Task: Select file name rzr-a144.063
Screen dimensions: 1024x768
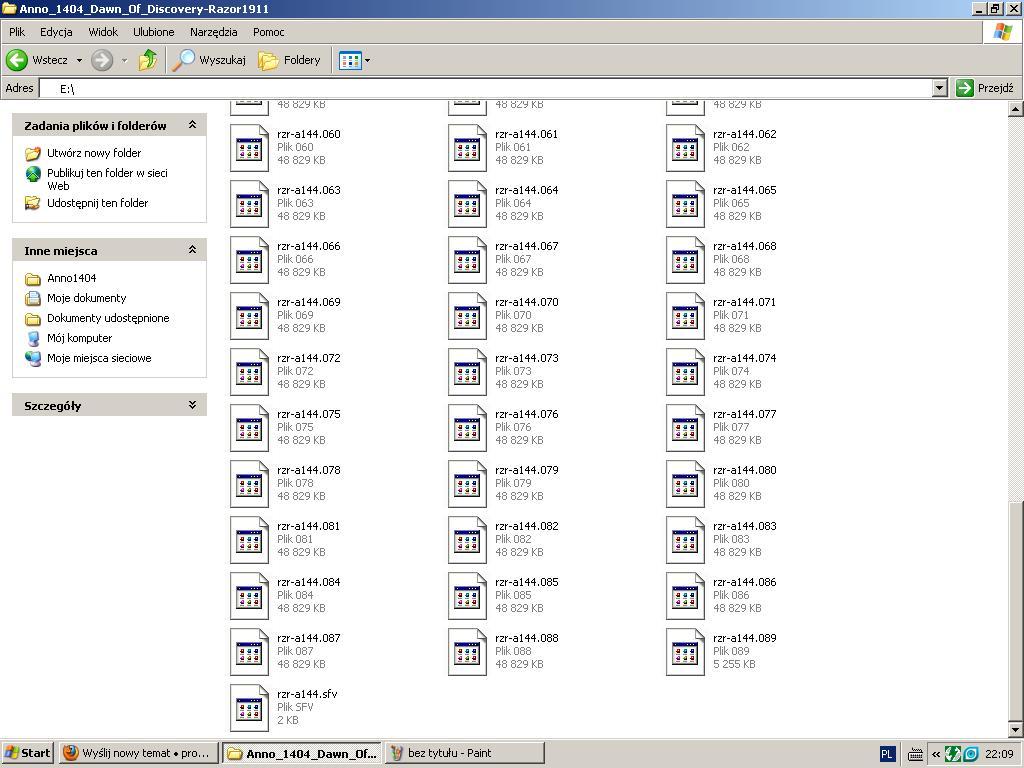Action: (309, 191)
